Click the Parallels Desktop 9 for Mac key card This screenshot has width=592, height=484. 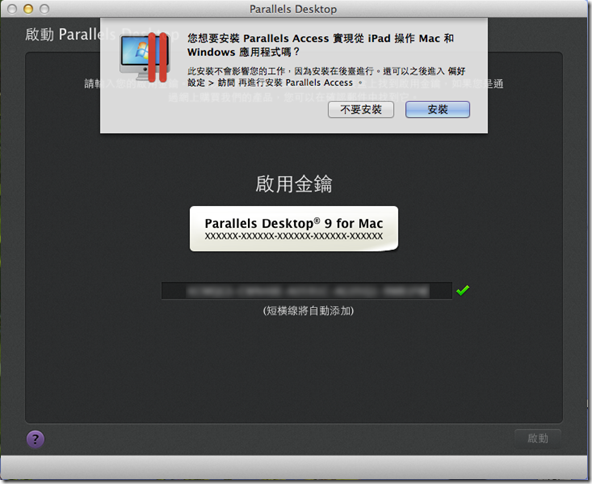coord(294,229)
